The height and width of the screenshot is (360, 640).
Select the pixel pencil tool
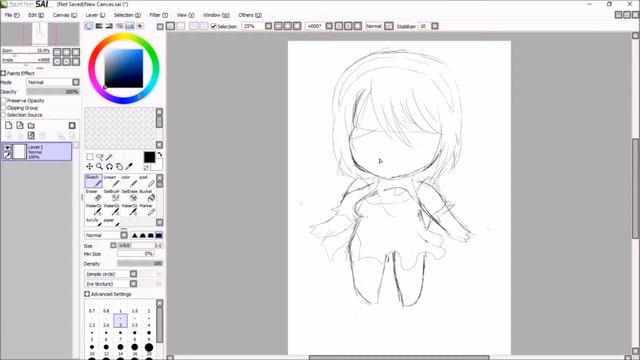(x=147, y=181)
